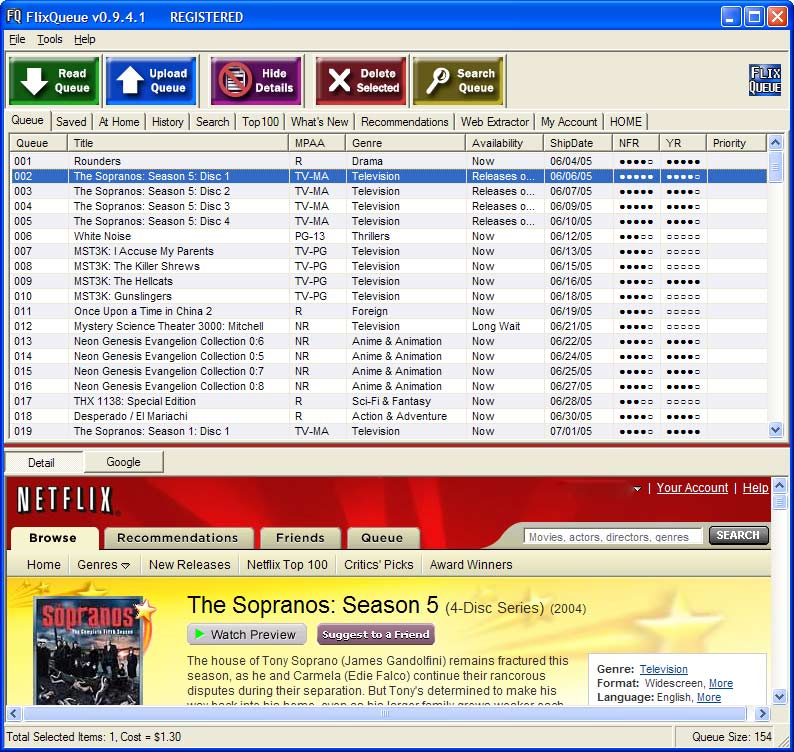This screenshot has width=794, height=752.
Task: Click the Search Queue magnifier button
Action: pos(458,81)
